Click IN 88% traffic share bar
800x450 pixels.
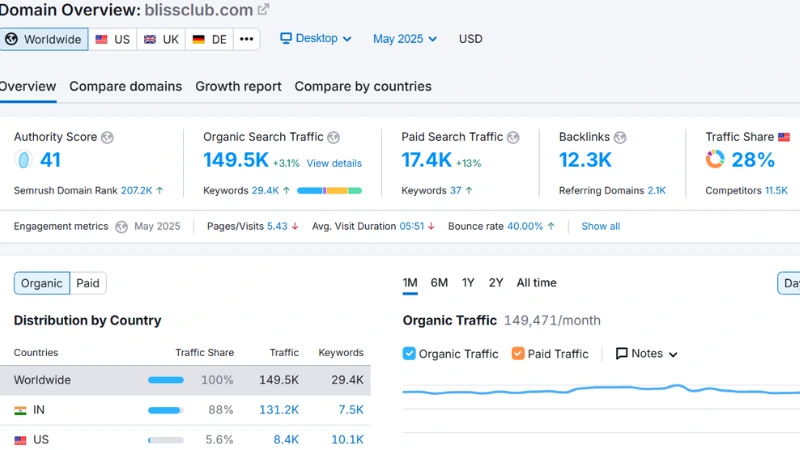166,410
